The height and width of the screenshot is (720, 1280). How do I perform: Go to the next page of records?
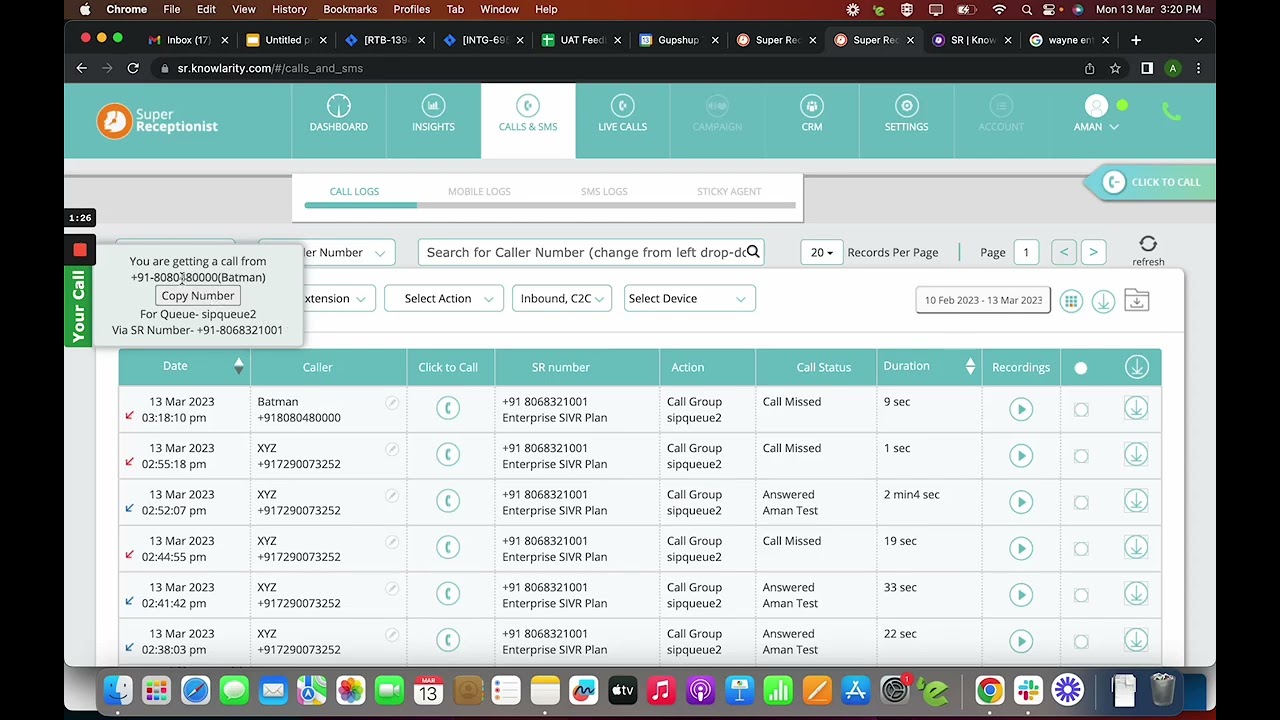[1093, 252]
